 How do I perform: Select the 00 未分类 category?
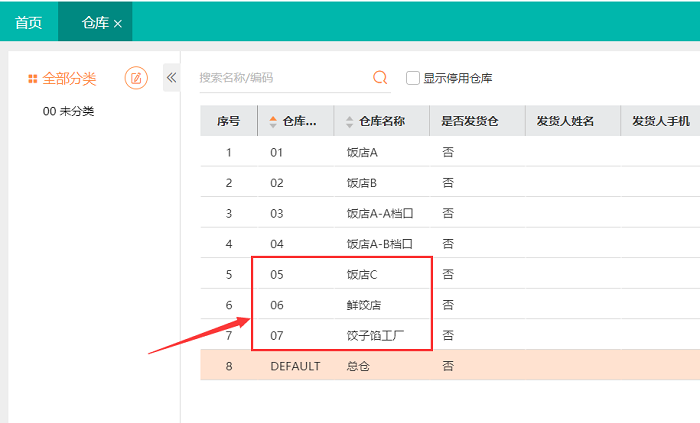pos(68,111)
